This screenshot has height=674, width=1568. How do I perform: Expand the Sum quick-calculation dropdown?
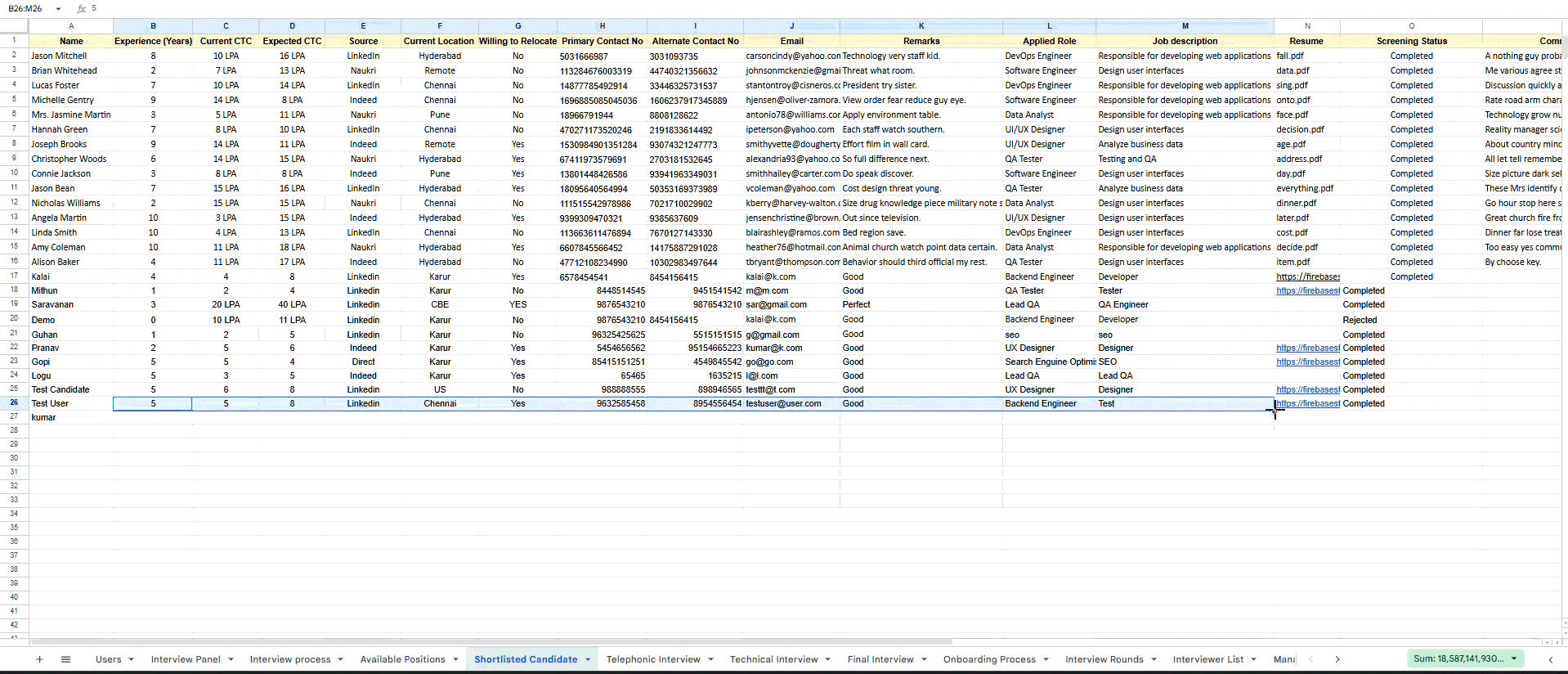(x=1514, y=658)
